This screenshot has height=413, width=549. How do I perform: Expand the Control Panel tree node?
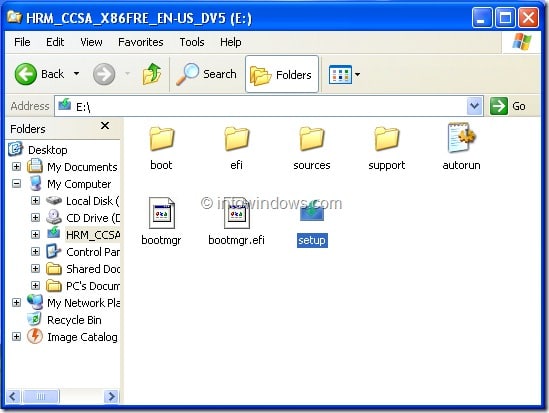[35, 251]
